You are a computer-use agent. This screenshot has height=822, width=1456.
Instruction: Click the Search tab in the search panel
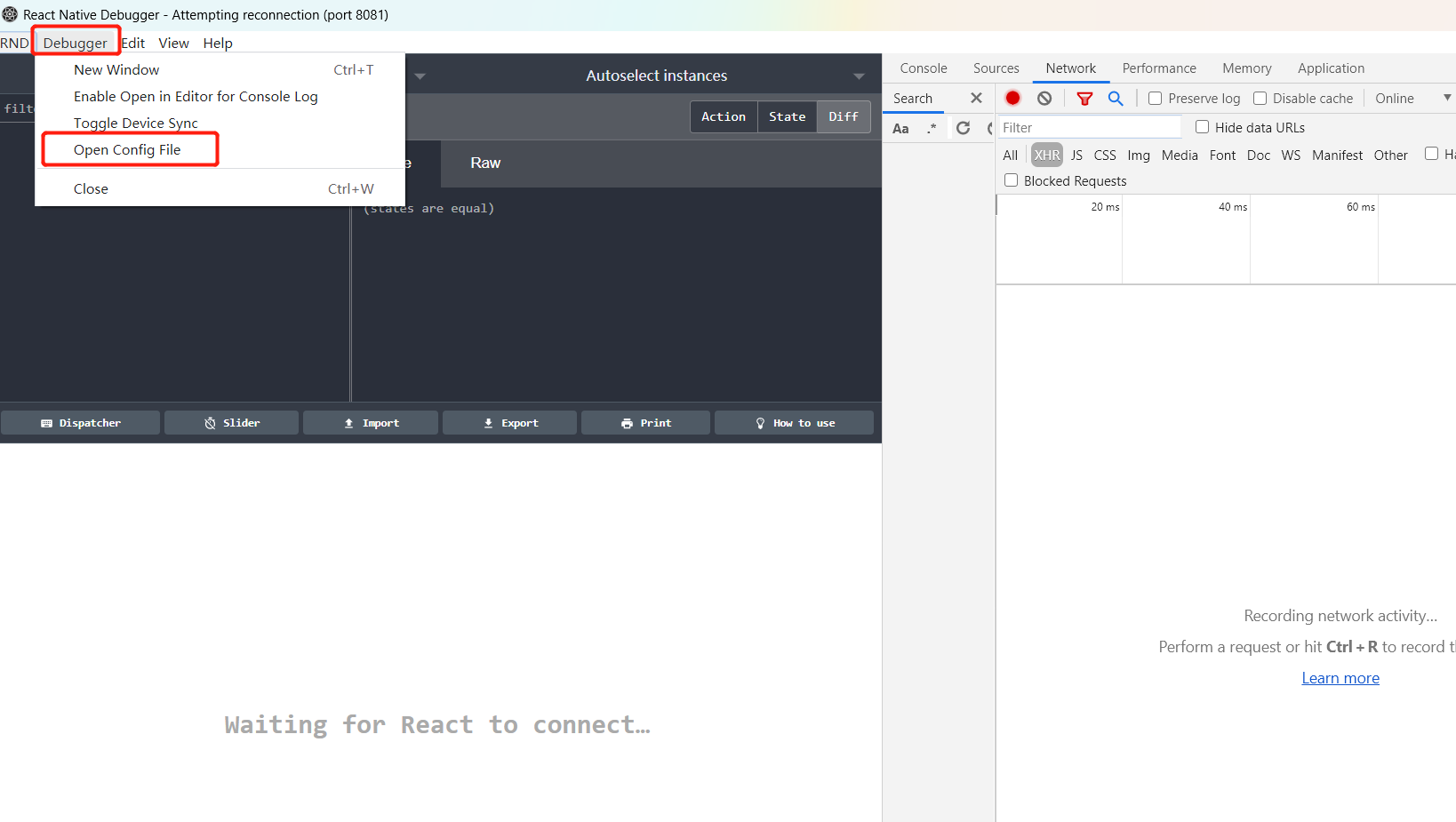pyautogui.click(x=913, y=98)
